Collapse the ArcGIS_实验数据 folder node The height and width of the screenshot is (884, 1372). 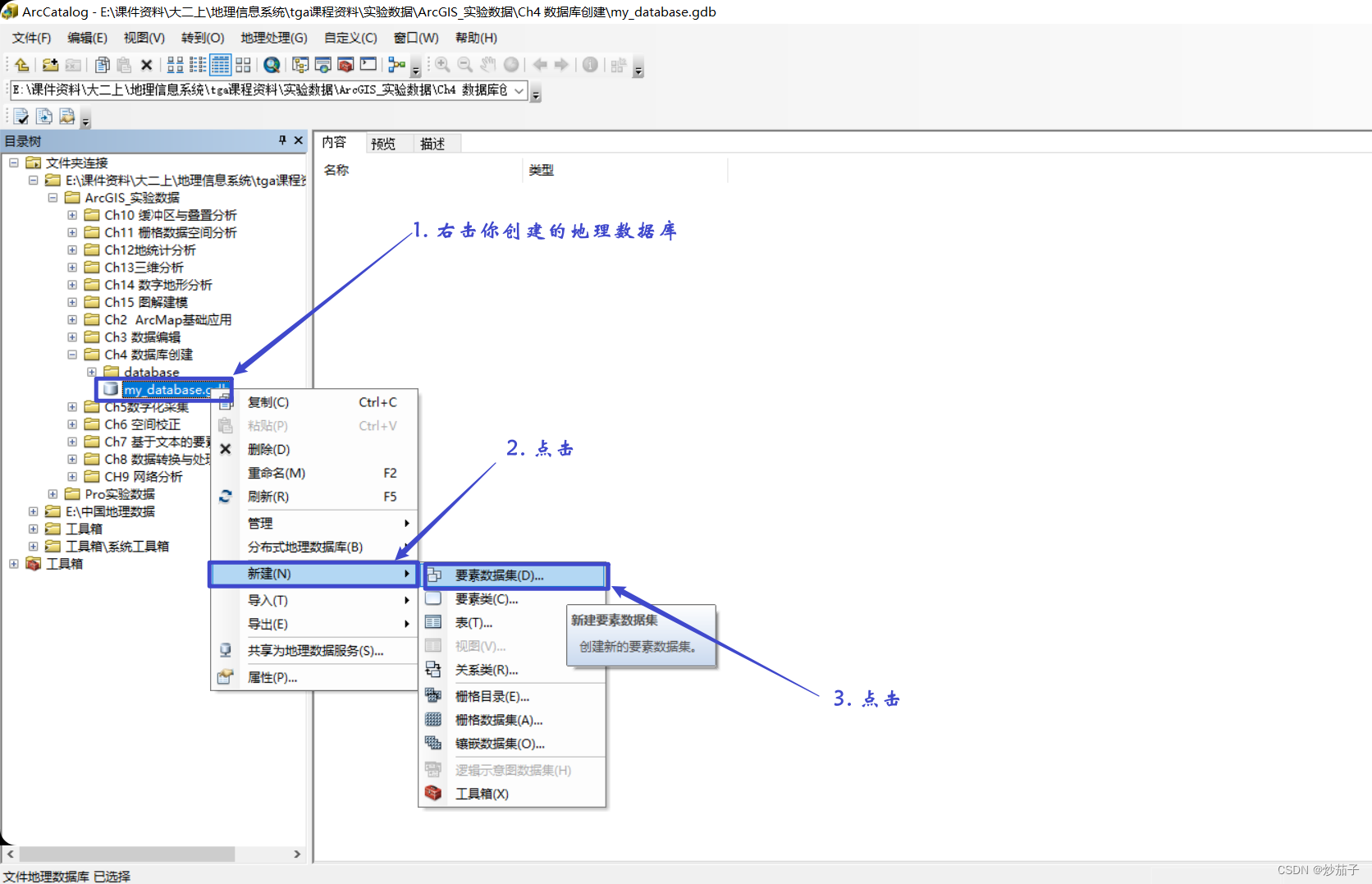[53, 198]
